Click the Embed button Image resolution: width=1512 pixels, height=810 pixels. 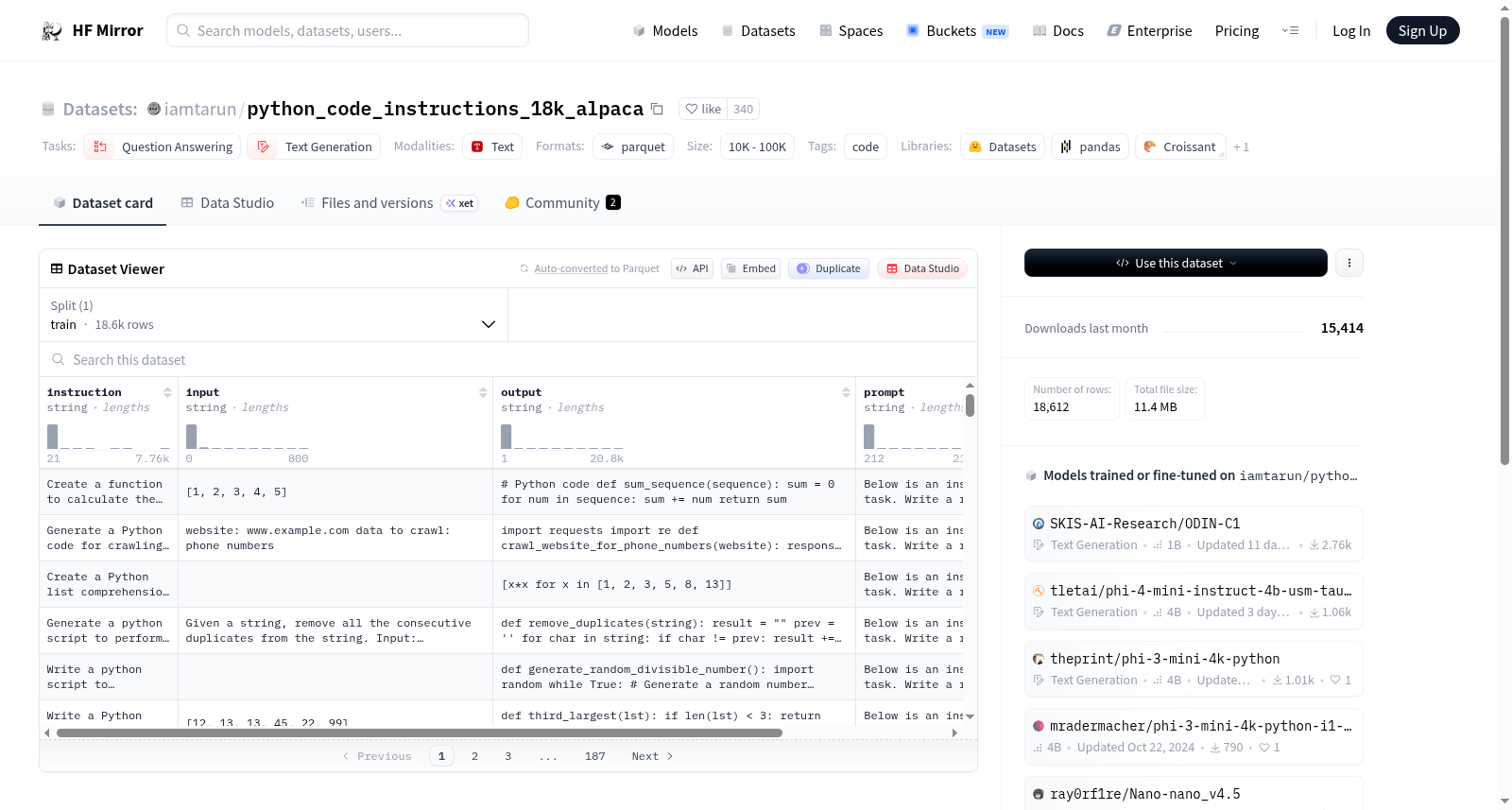750,268
